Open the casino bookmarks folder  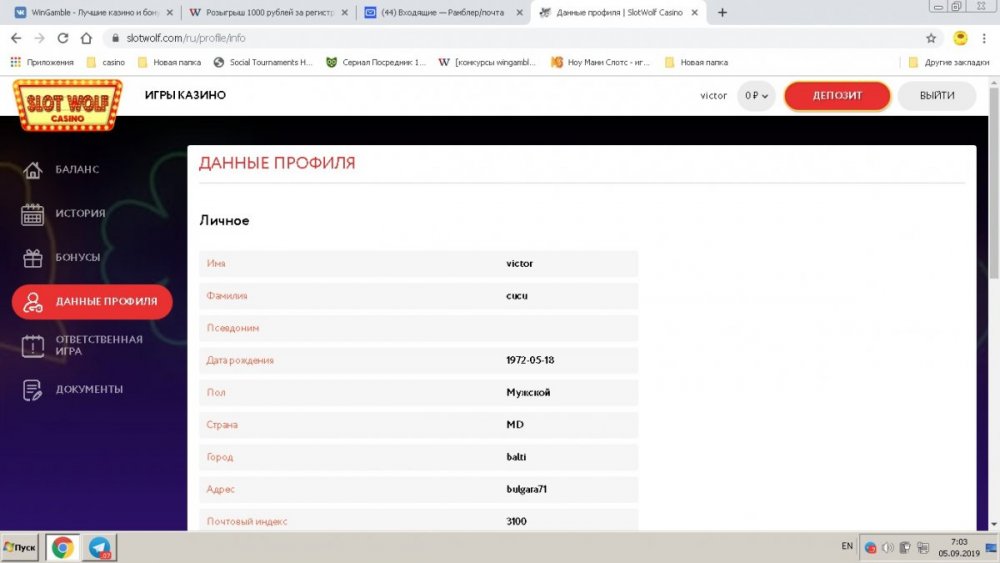[106, 62]
